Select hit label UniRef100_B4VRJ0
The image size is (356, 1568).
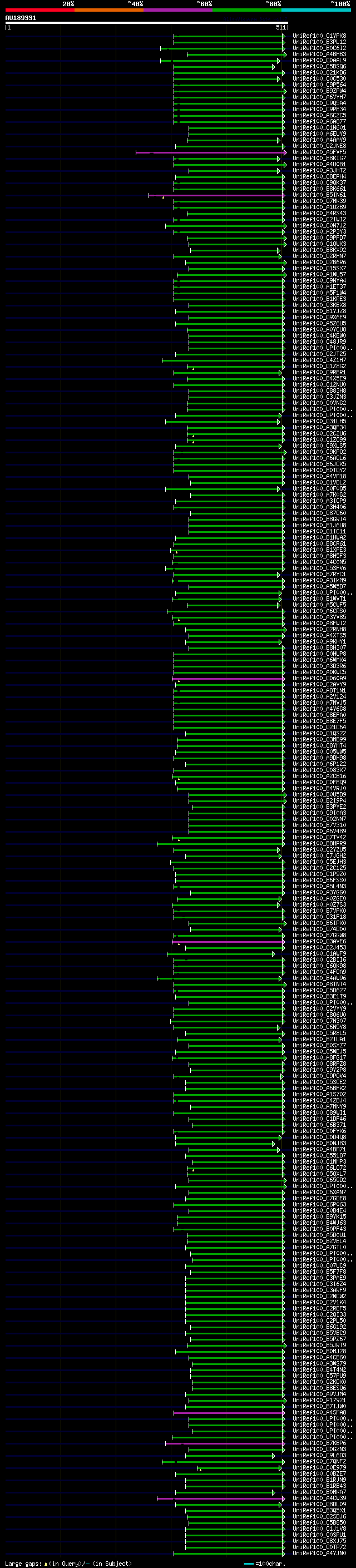[319, 789]
